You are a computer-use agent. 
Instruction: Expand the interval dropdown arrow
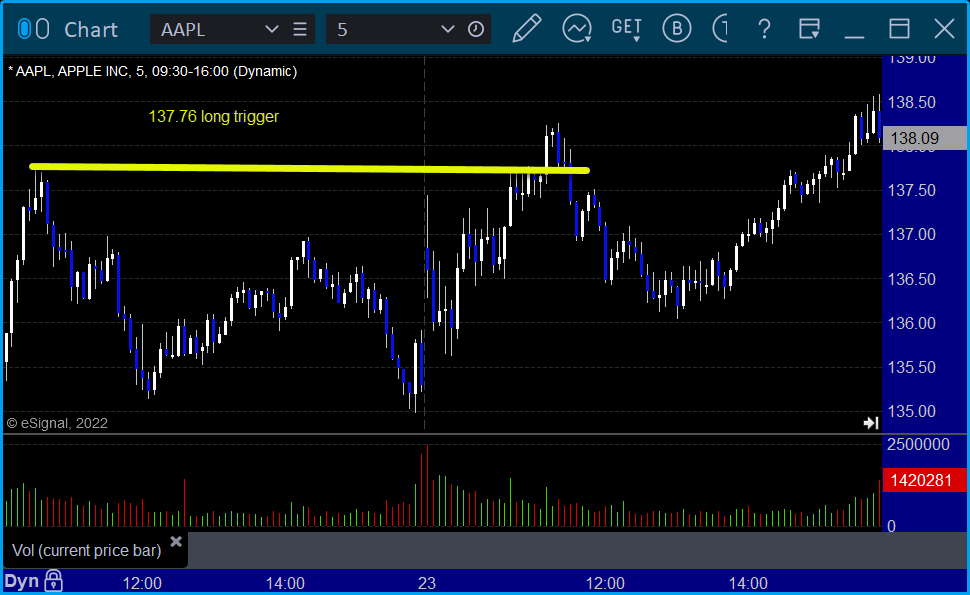448,29
